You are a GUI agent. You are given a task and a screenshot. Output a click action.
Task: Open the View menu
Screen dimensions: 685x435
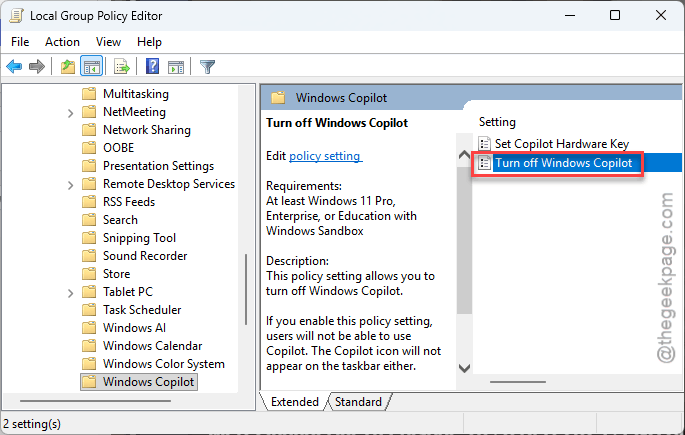point(108,42)
